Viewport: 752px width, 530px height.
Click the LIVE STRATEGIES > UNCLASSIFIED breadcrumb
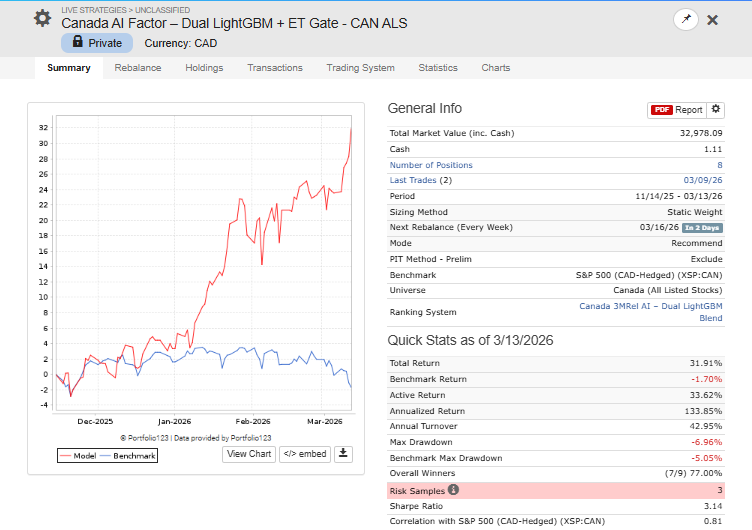pyautogui.click(x=126, y=10)
